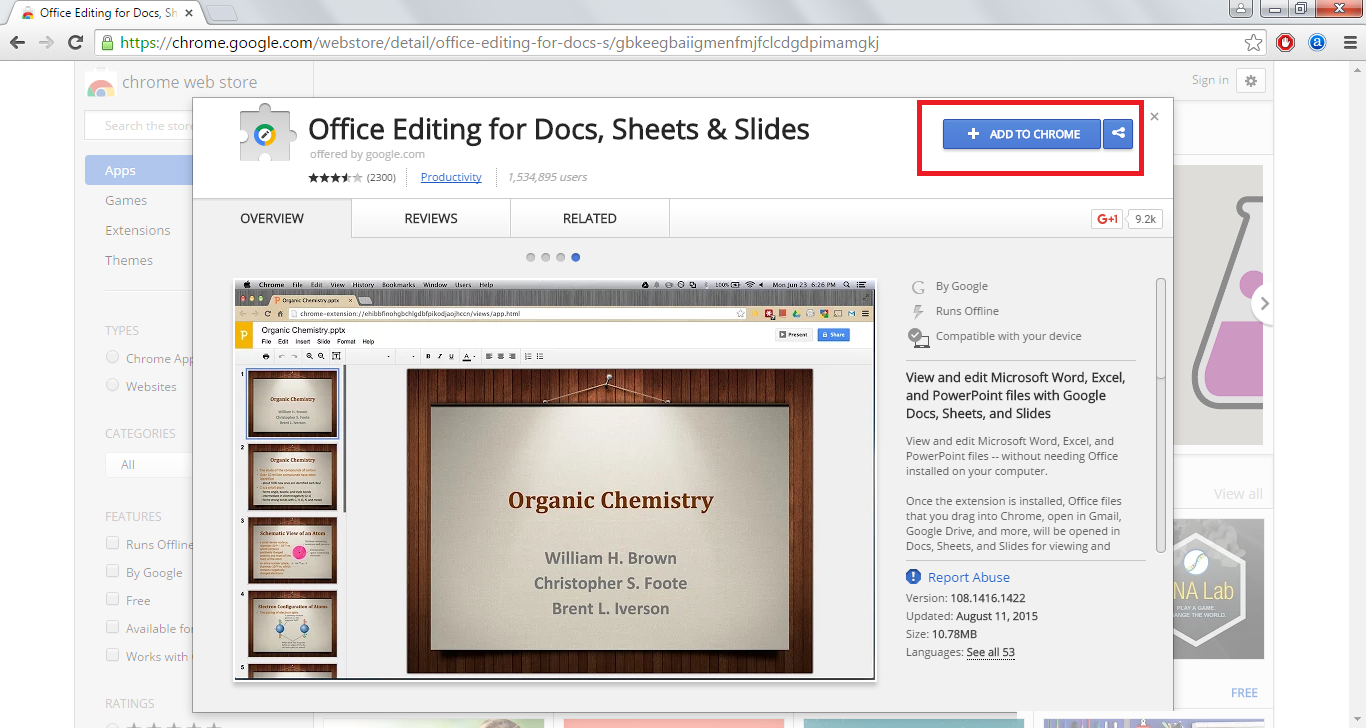Click the red Adblock extension icon
The width and height of the screenshot is (1366, 728).
point(1286,43)
